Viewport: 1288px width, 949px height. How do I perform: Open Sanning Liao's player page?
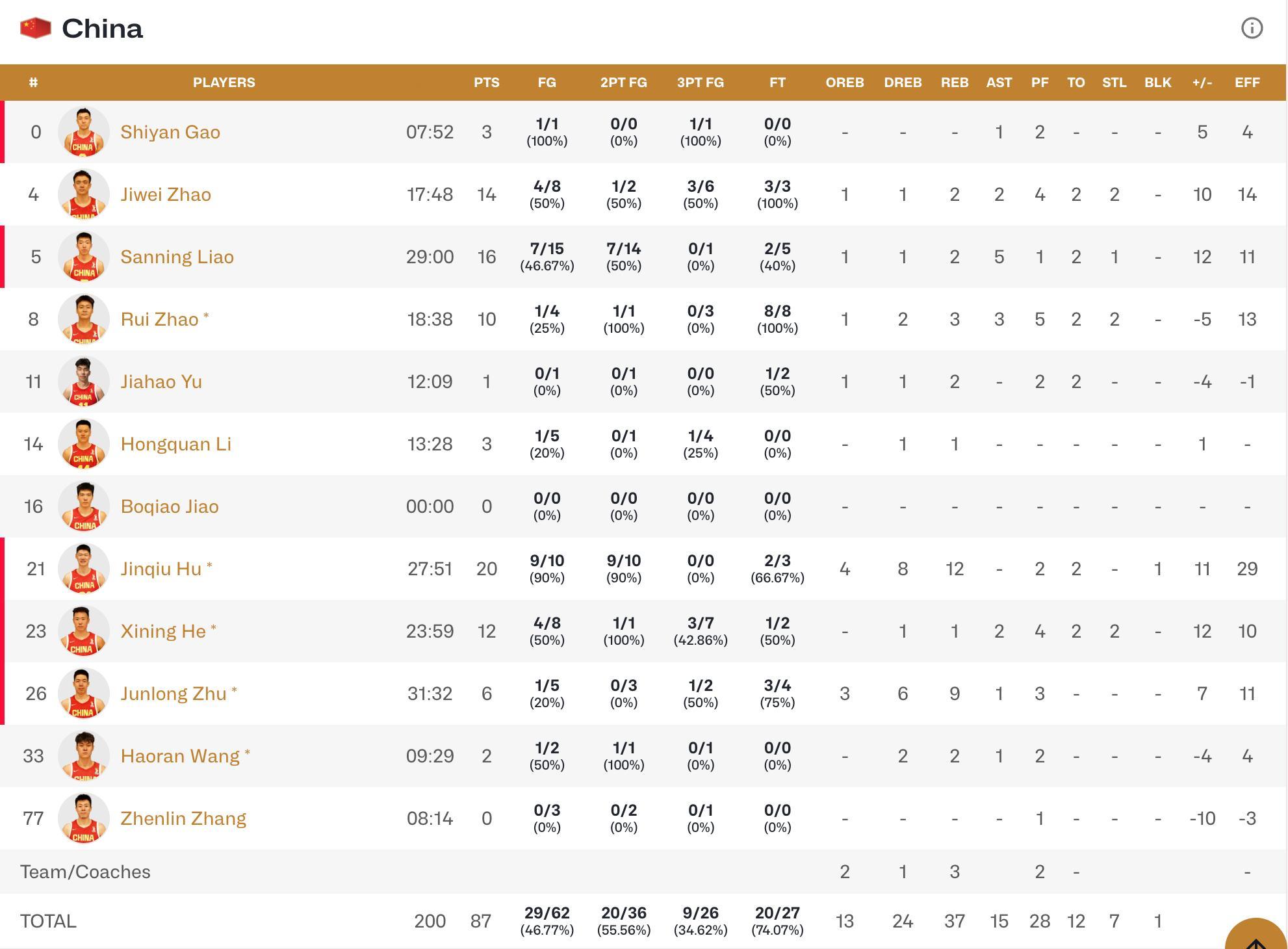[177, 257]
